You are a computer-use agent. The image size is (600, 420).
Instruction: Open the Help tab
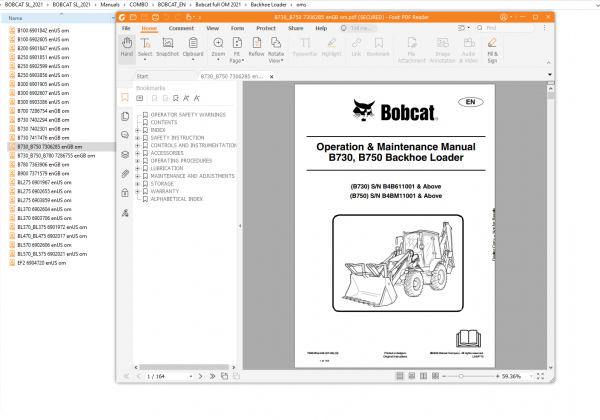pos(321,28)
